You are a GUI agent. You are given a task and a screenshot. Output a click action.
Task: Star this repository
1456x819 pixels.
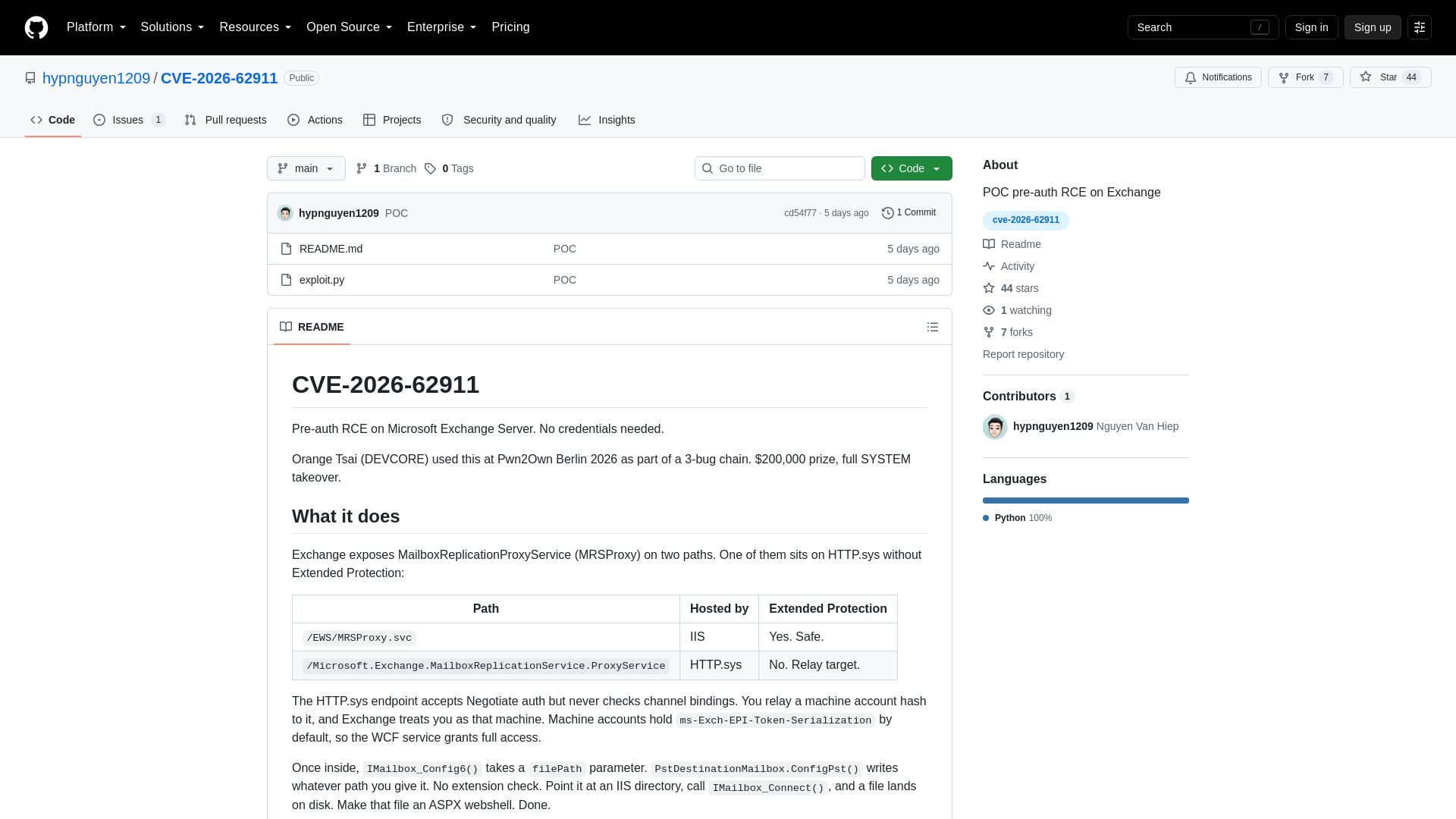(1390, 77)
